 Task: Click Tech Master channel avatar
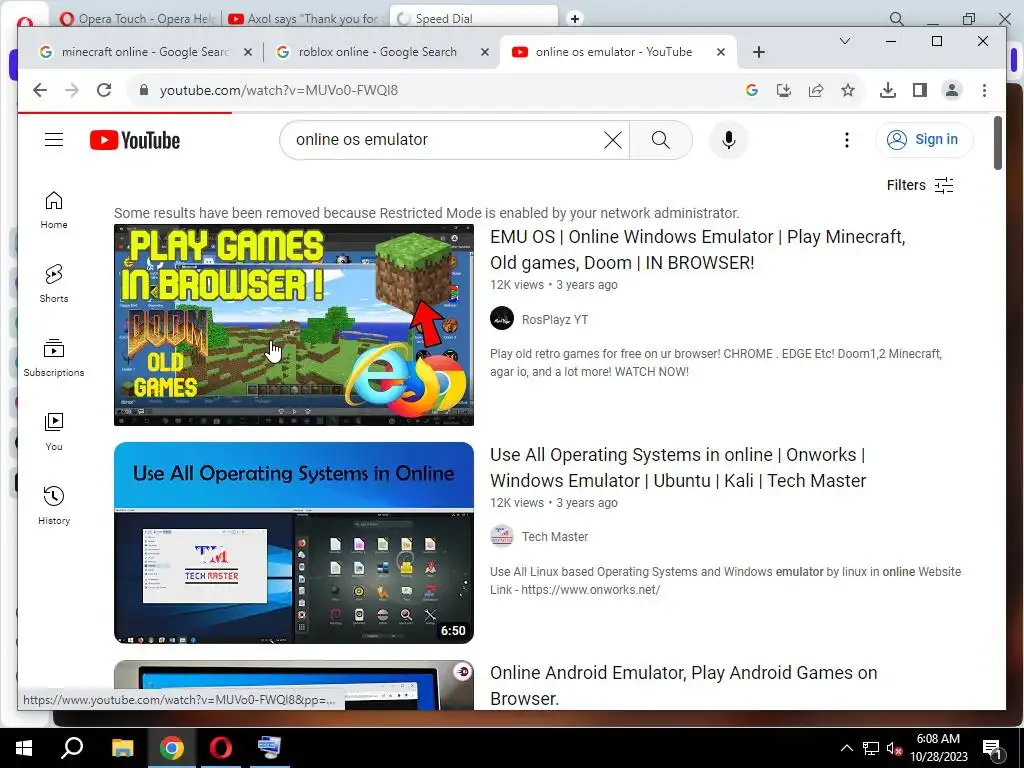click(502, 536)
